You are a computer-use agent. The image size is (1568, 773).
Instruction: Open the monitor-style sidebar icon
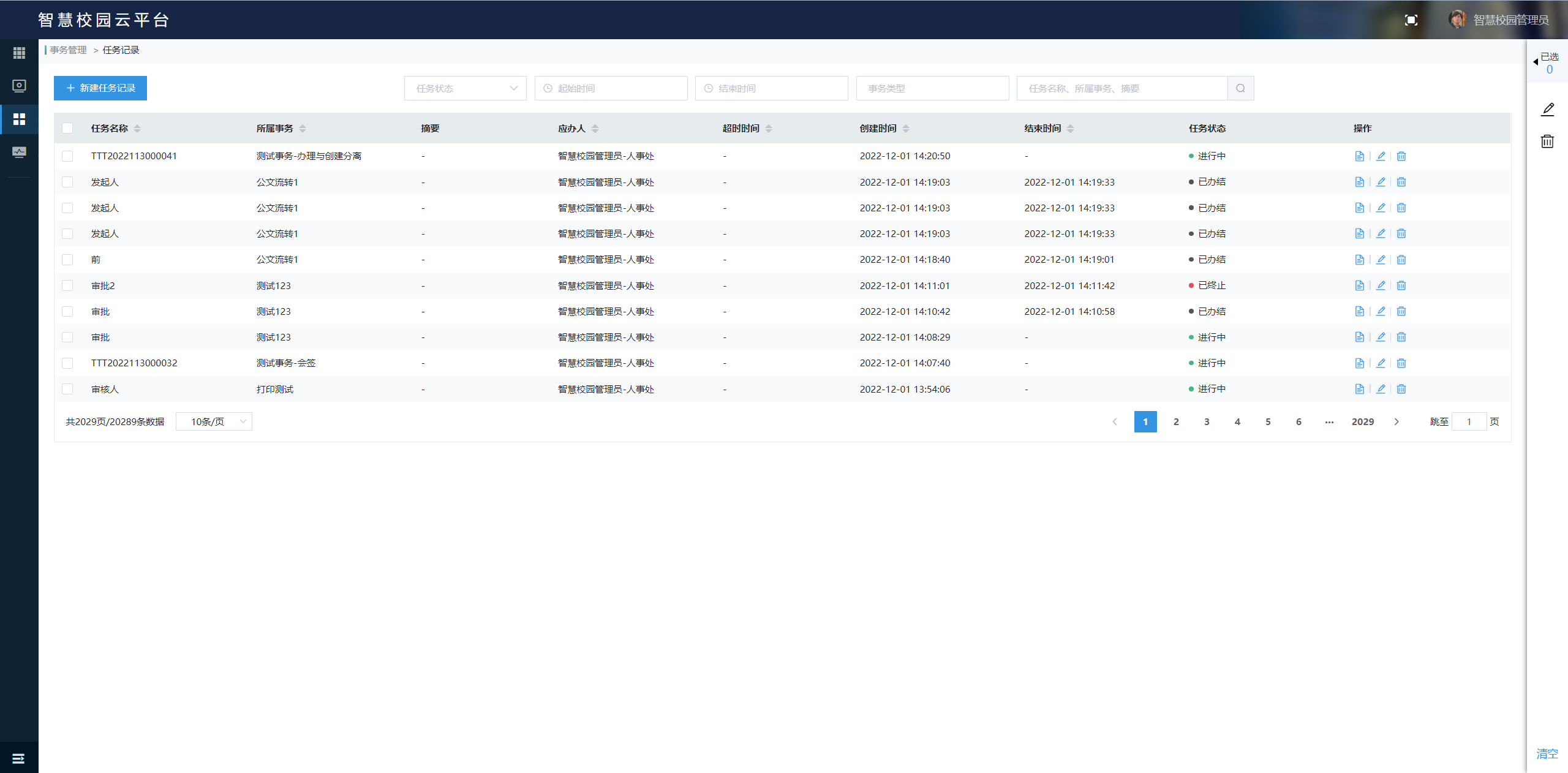point(19,86)
